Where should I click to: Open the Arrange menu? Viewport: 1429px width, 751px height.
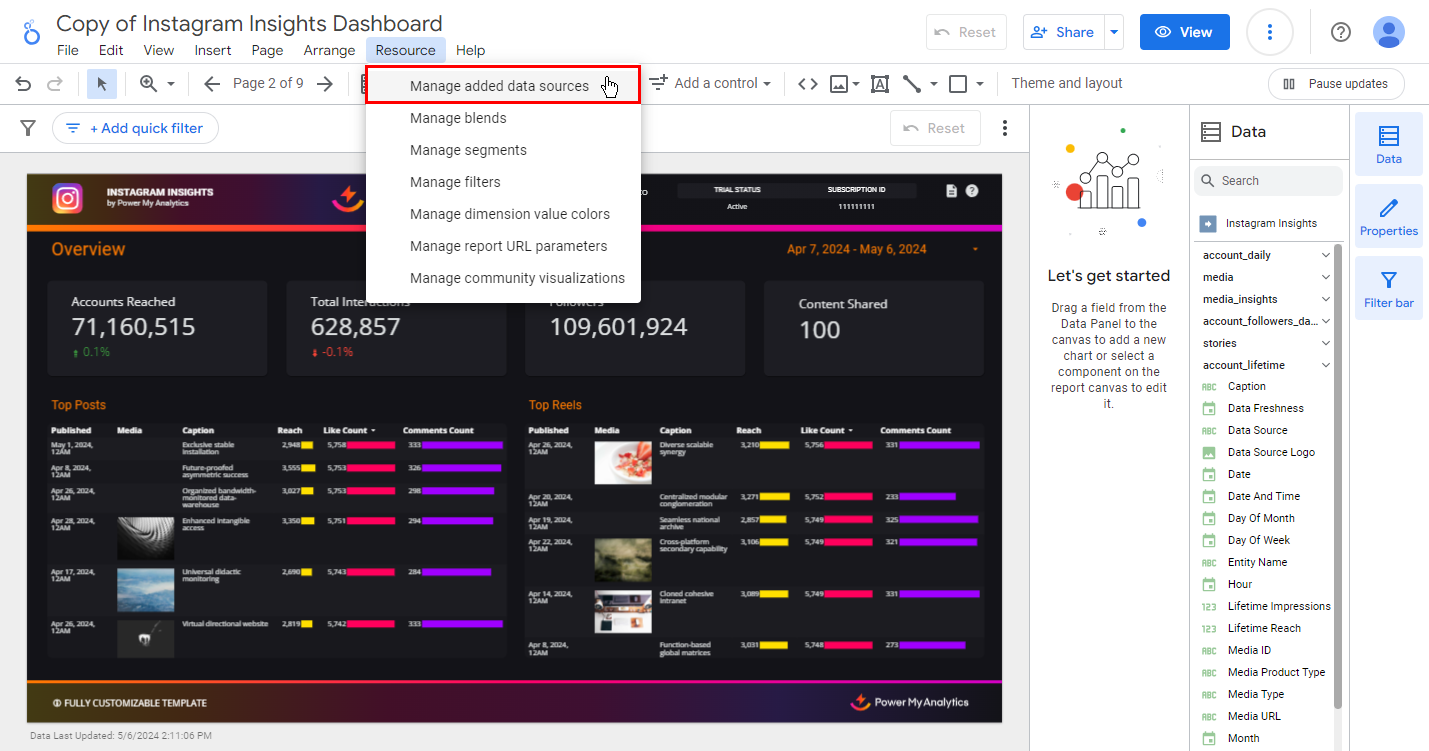(x=329, y=50)
